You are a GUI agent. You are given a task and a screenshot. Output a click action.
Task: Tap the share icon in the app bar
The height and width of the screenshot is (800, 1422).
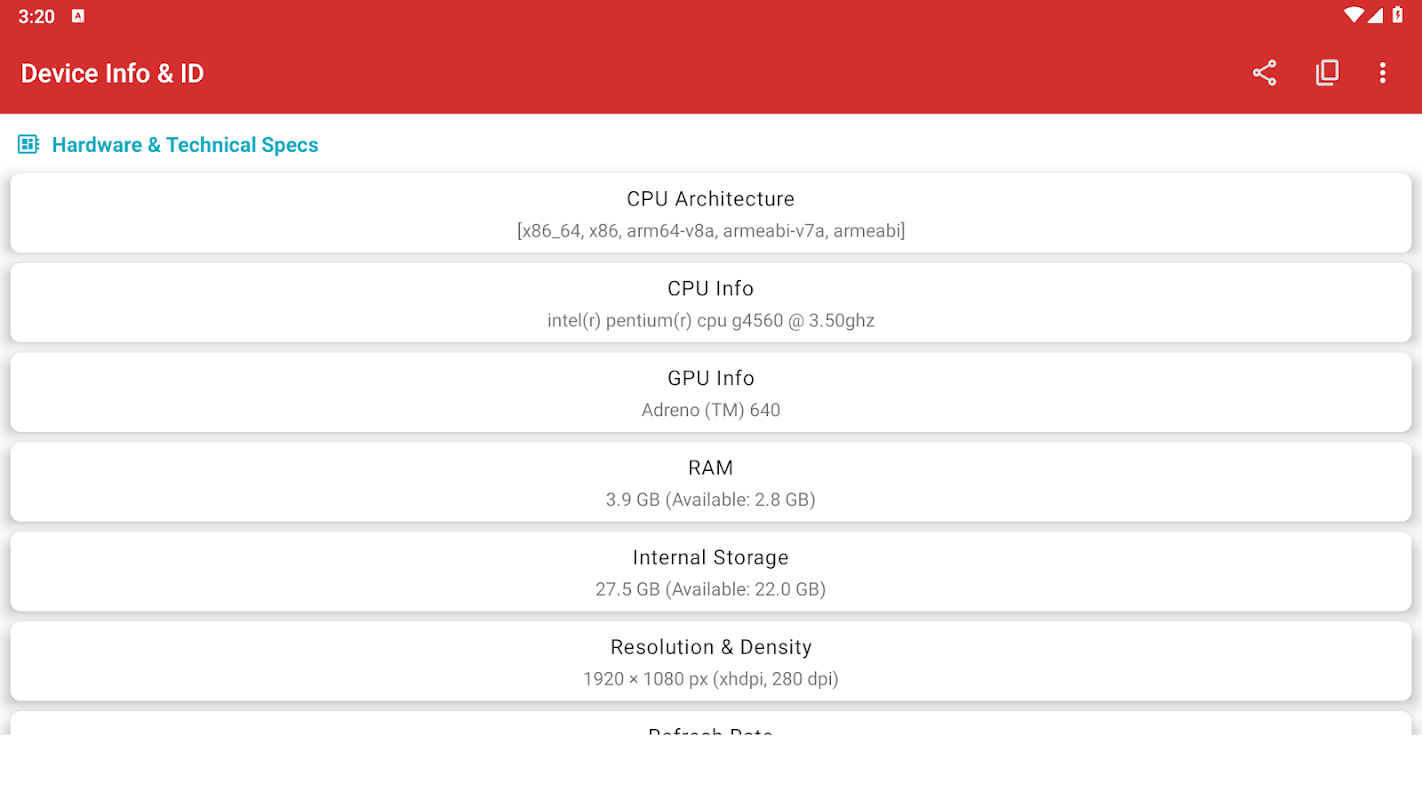tap(1264, 73)
